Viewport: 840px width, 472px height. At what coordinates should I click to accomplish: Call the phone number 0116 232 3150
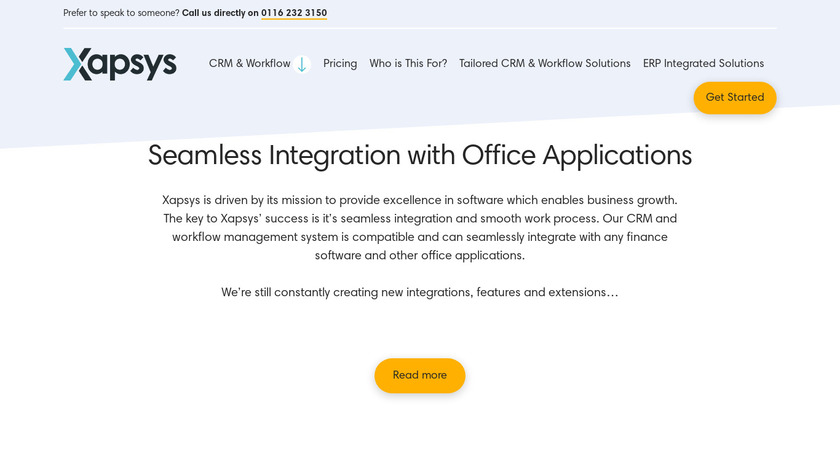(294, 13)
